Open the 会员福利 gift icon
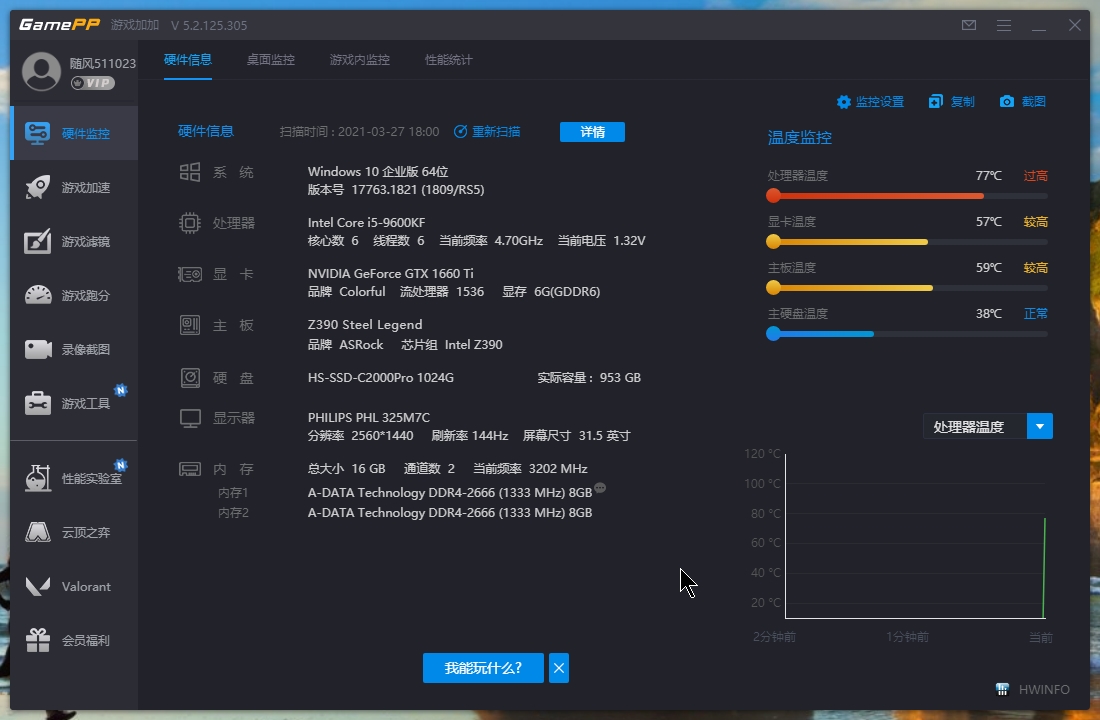1100x720 pixels. (x=38, y=640)
